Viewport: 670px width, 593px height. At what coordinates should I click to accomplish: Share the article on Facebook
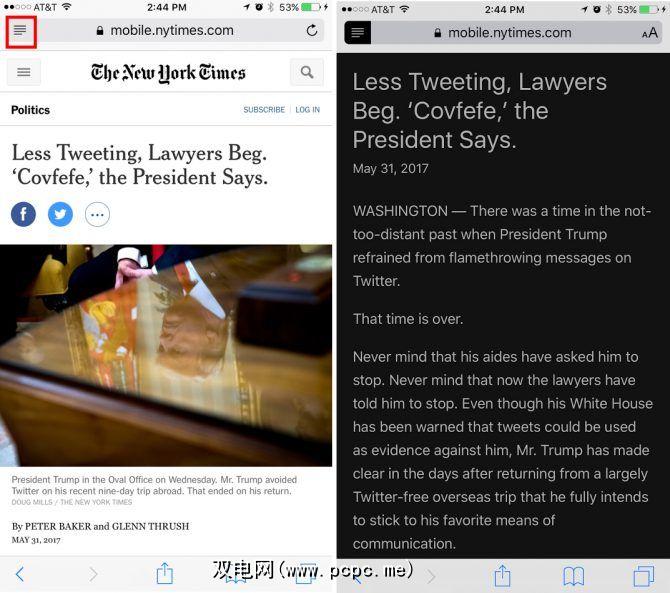pyautogui.click(x=23, y=214)
